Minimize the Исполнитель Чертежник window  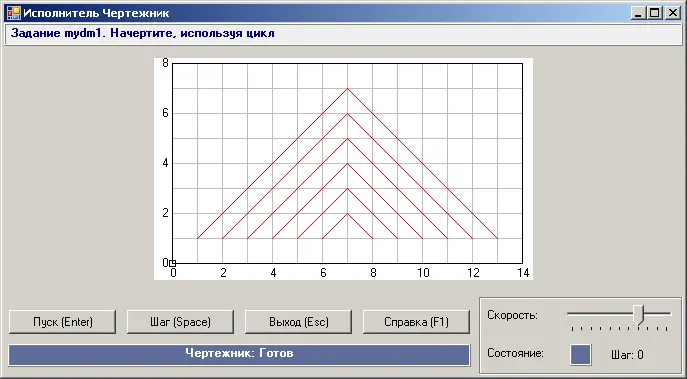coord(638,14)
